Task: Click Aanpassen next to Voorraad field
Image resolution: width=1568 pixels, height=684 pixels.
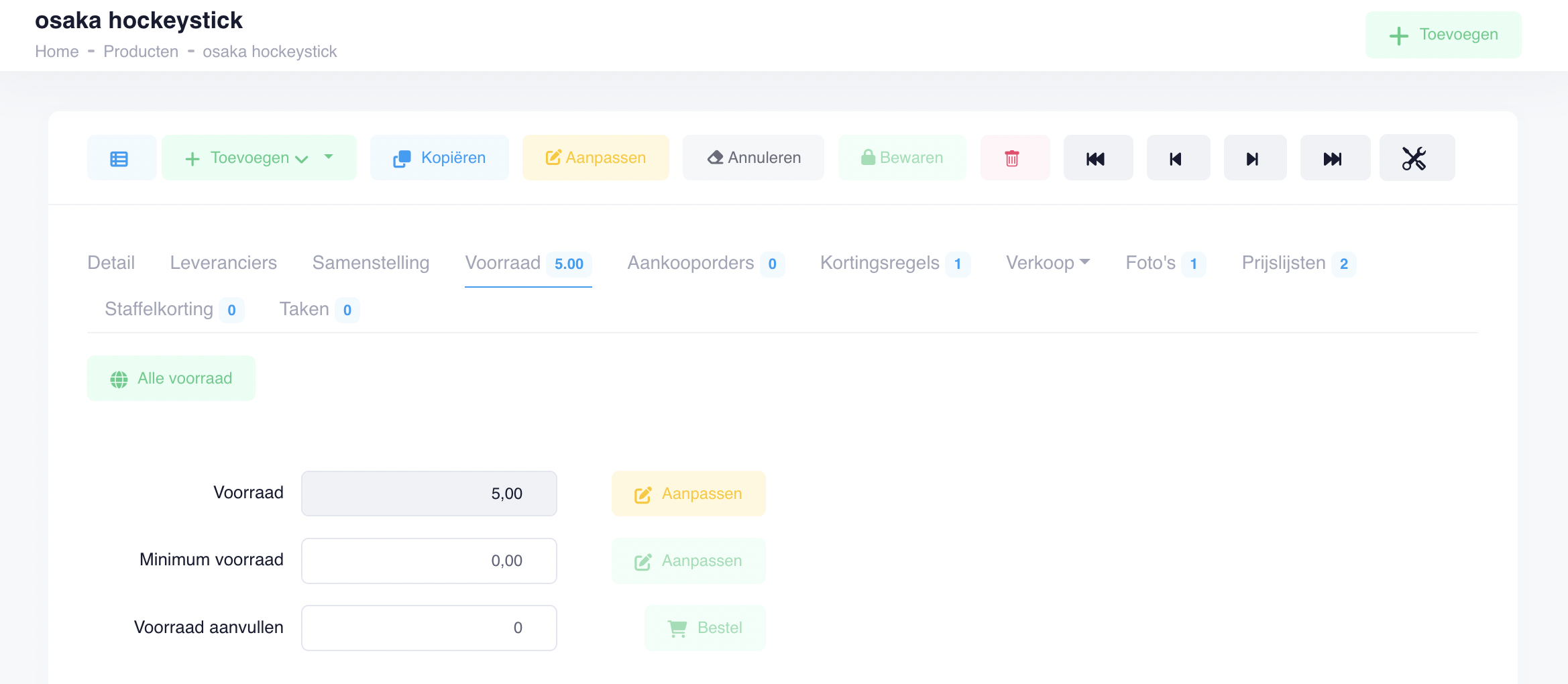Action: click(688, 494)
